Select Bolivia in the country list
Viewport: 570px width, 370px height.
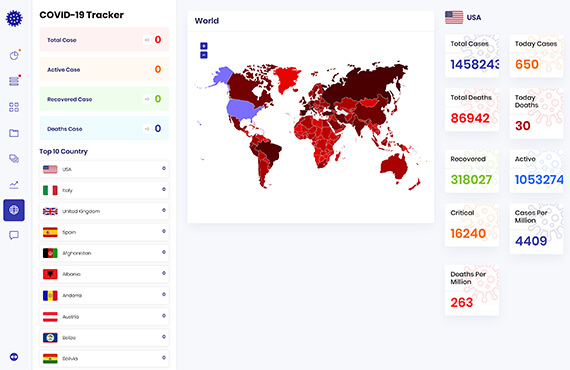pos(104,358)
